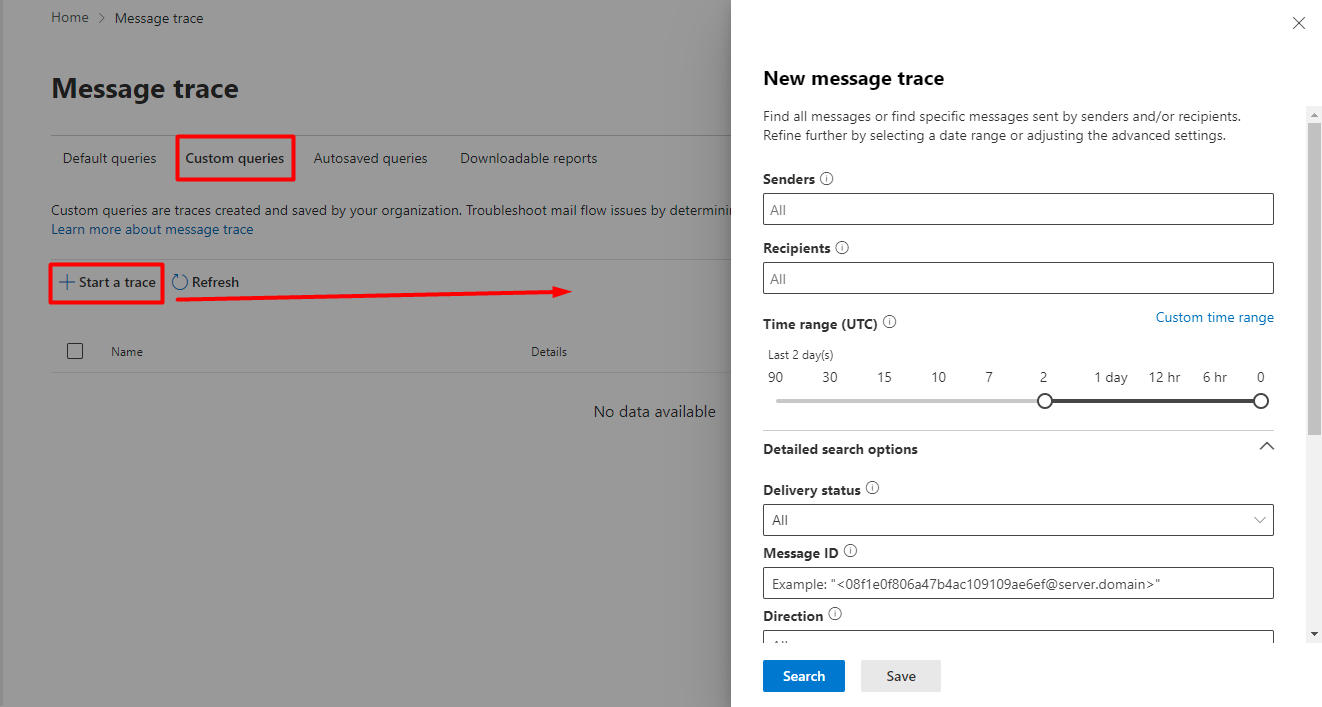
Task: Click the Message ID info icon
Action: (x=850, y=552)
